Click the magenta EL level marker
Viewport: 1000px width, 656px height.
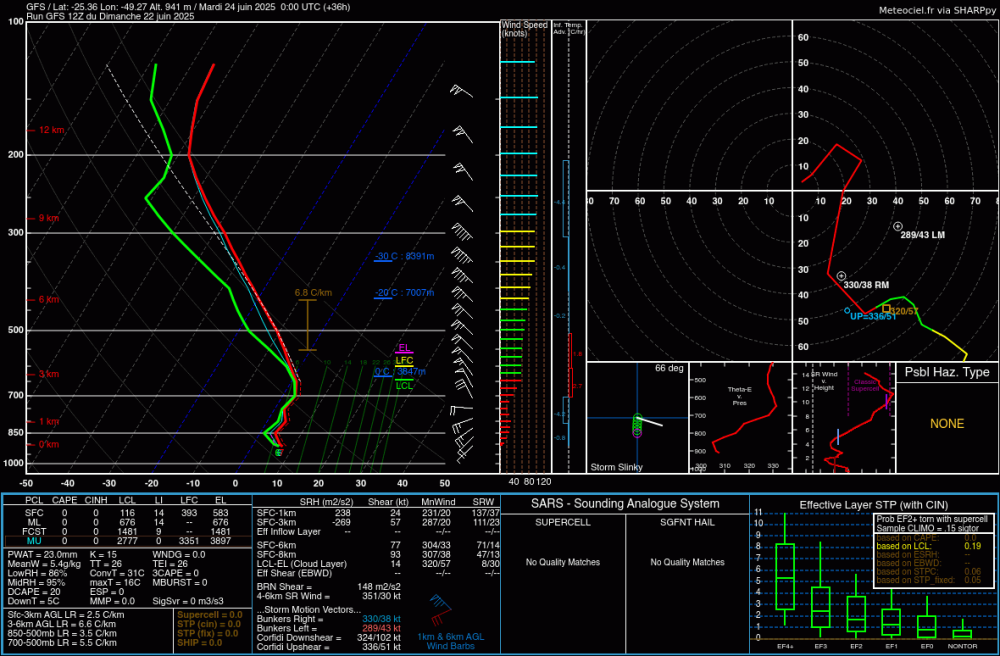[405, 348]
